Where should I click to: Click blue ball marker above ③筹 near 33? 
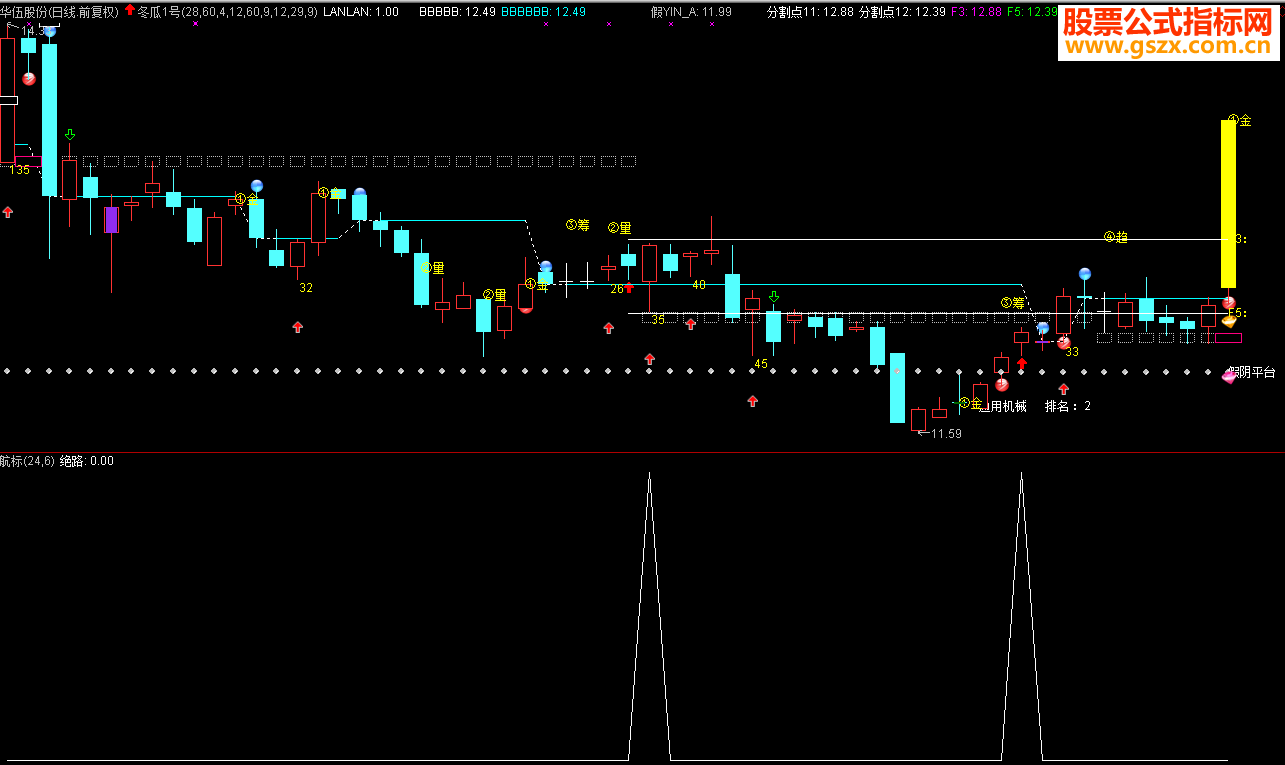point(1043,328)
